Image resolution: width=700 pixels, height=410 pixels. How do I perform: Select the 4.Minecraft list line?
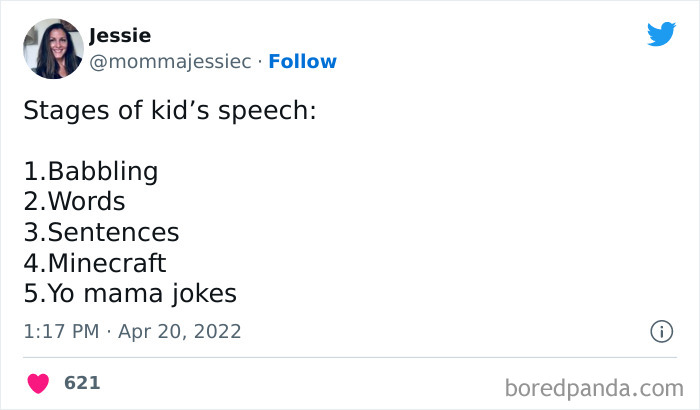(95, 263)
